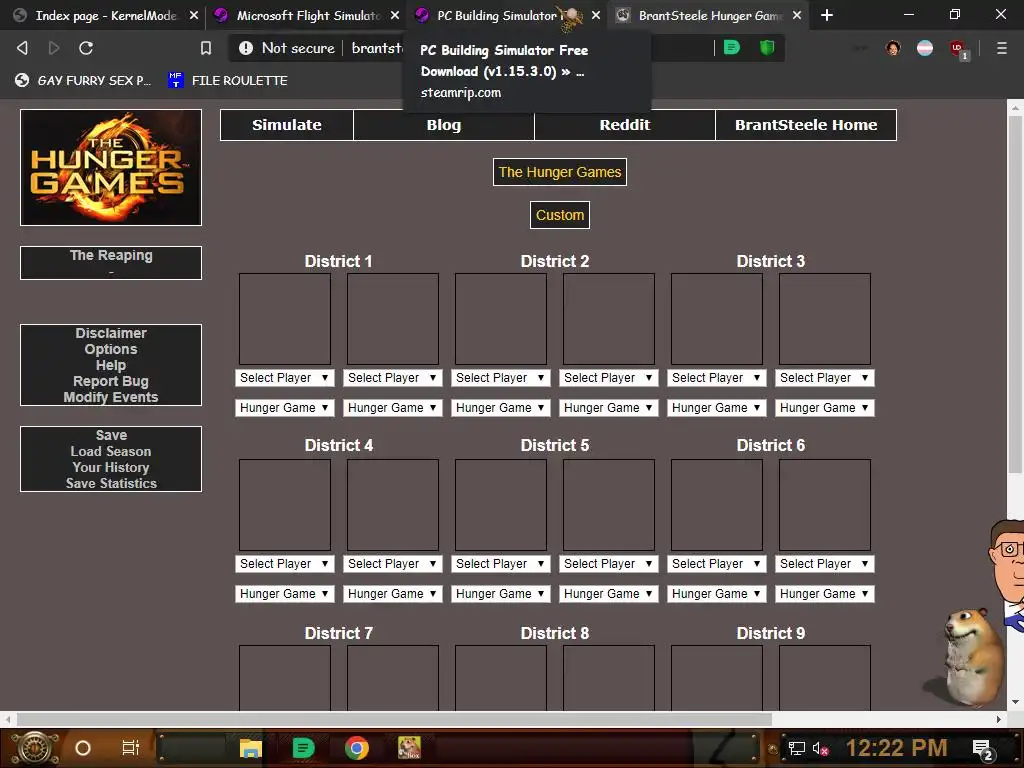Open District 2 first Select Player dropdown
The width and height of the screenshot is (1024, 768).
coord(501,377)
